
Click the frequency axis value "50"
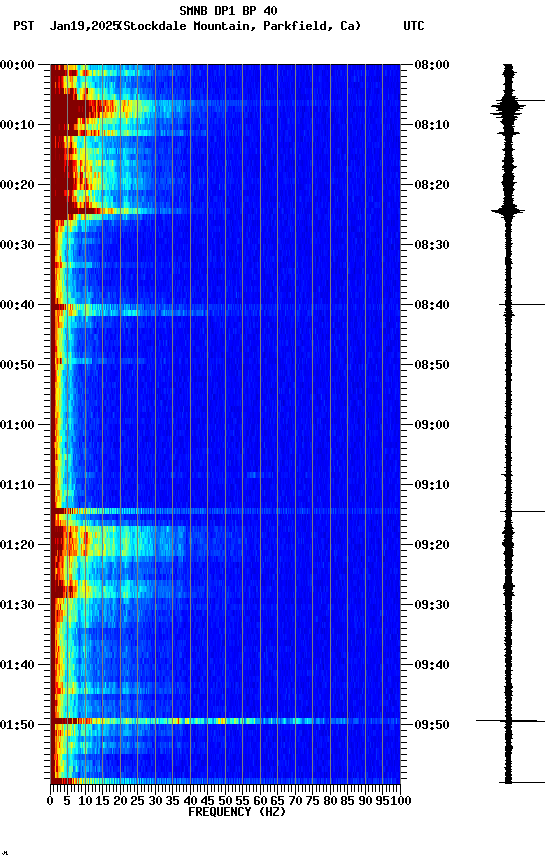pyautogui.click(x=225, y=801)
